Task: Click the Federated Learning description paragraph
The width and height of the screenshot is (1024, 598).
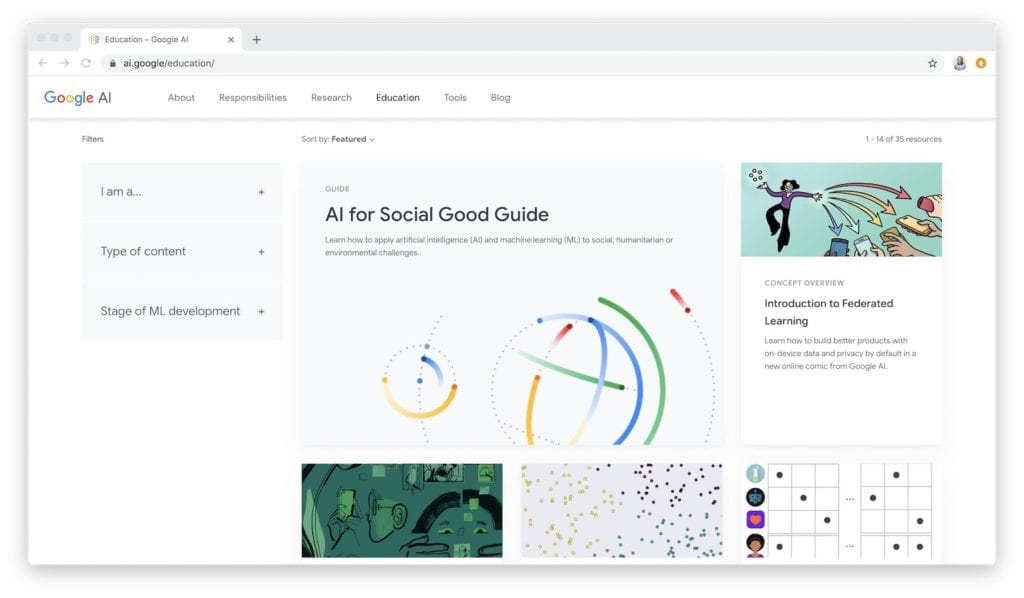Action: click(x=840, y=353)
